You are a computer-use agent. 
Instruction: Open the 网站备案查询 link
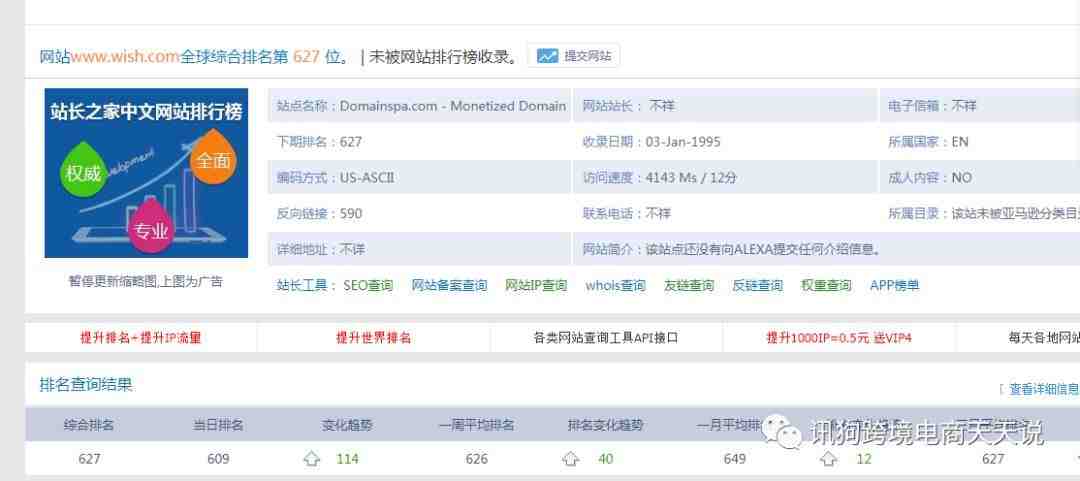[449, 285]
